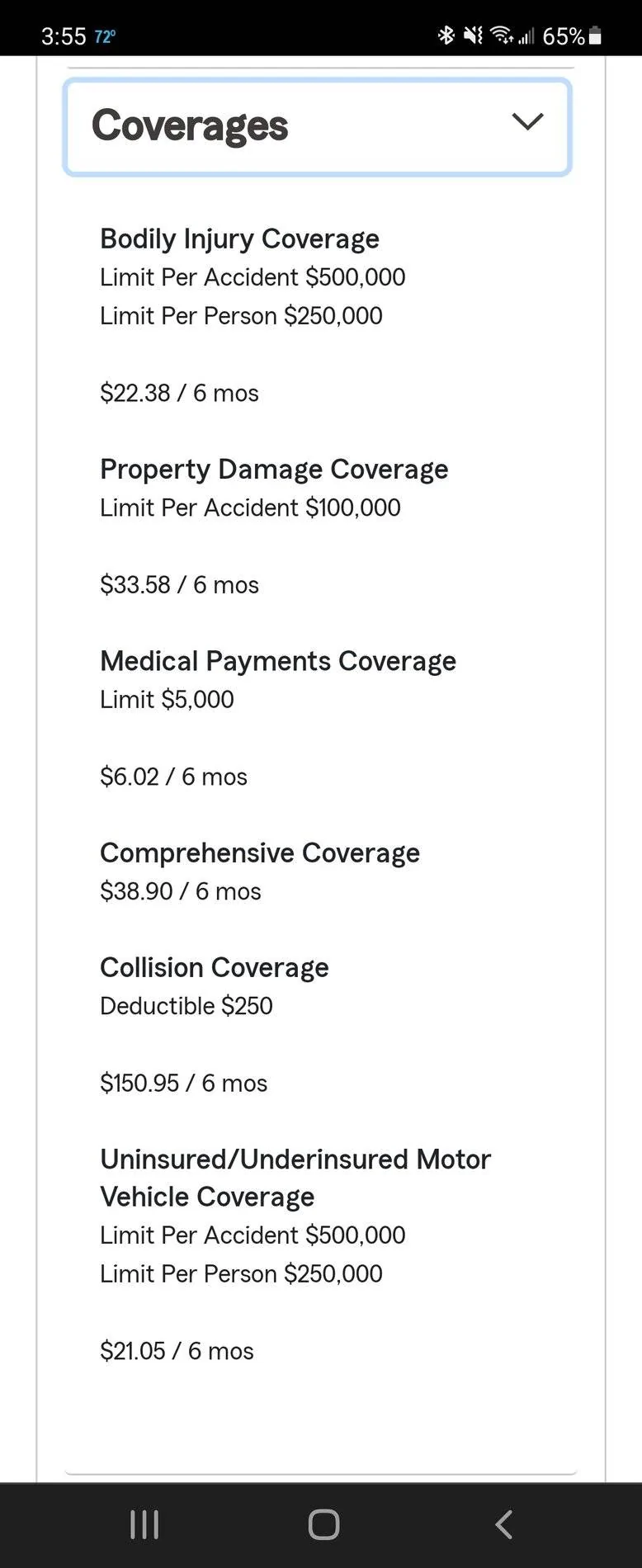The width and height of the screenshot is (642, 1568).
Task: Tap the Android home button icon
Action: tap(323, 1524)
